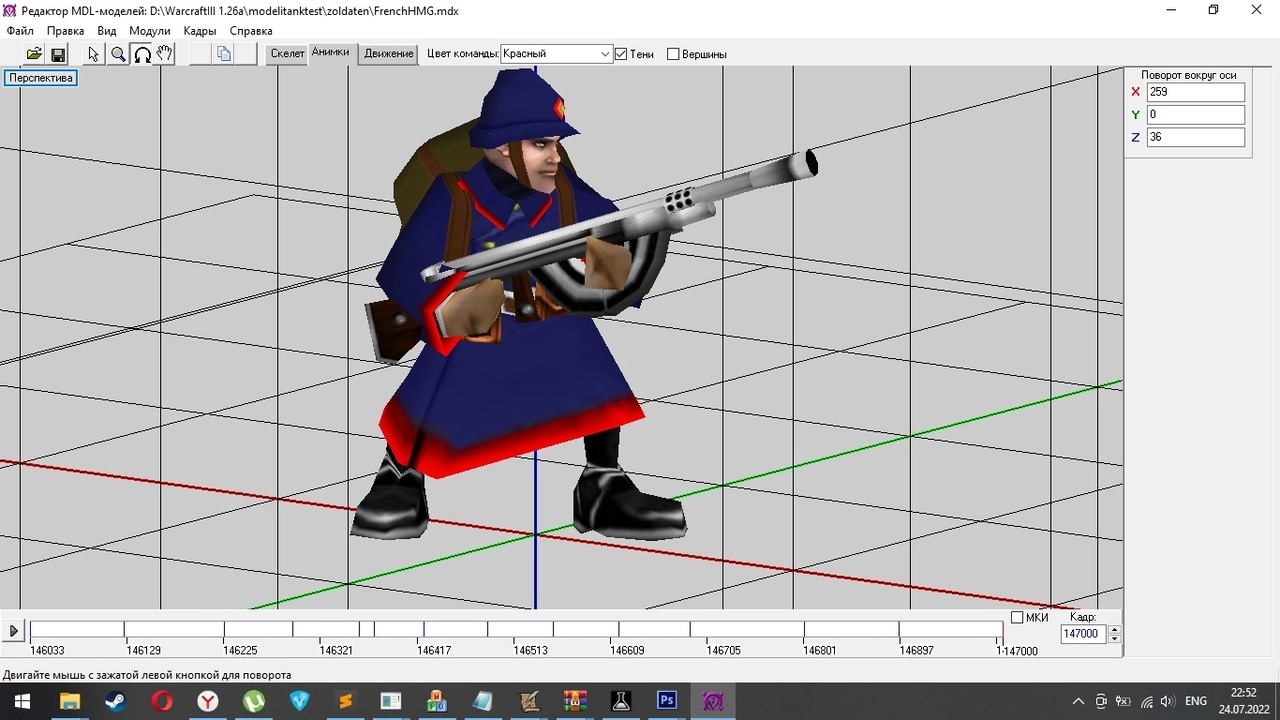The height and width of the screenshot is (720, 1280).
Task: Click the Y axis rotation field
Action: pos(1195,115)
